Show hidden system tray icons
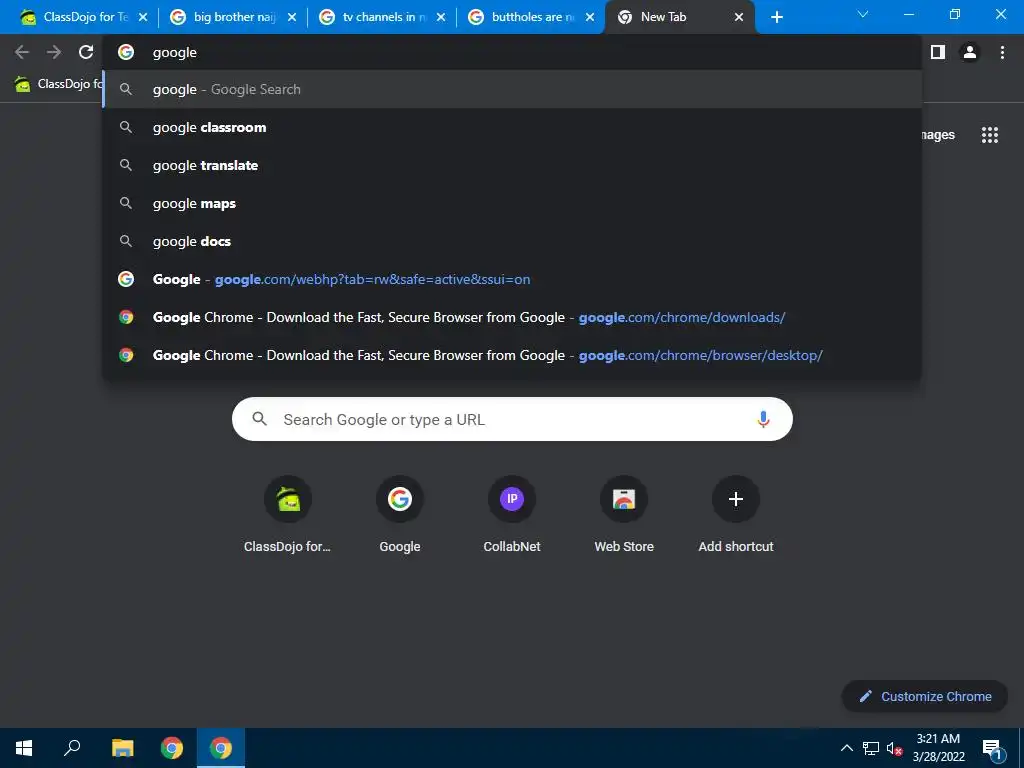This screenshot has height=768, width=1024. point(846,748)
